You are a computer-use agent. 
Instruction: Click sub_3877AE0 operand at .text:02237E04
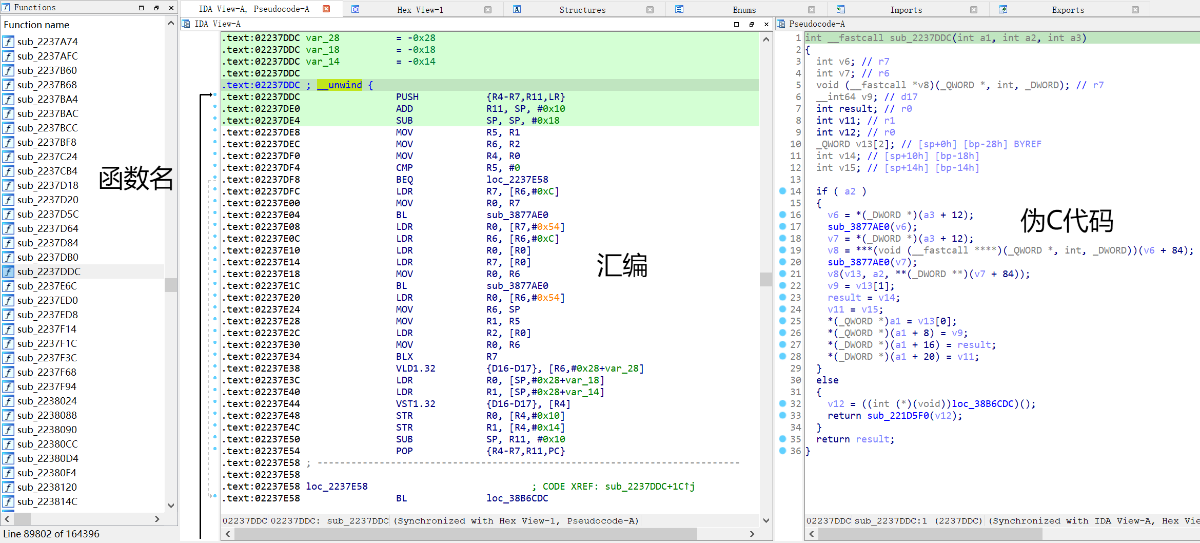point(519,215)
